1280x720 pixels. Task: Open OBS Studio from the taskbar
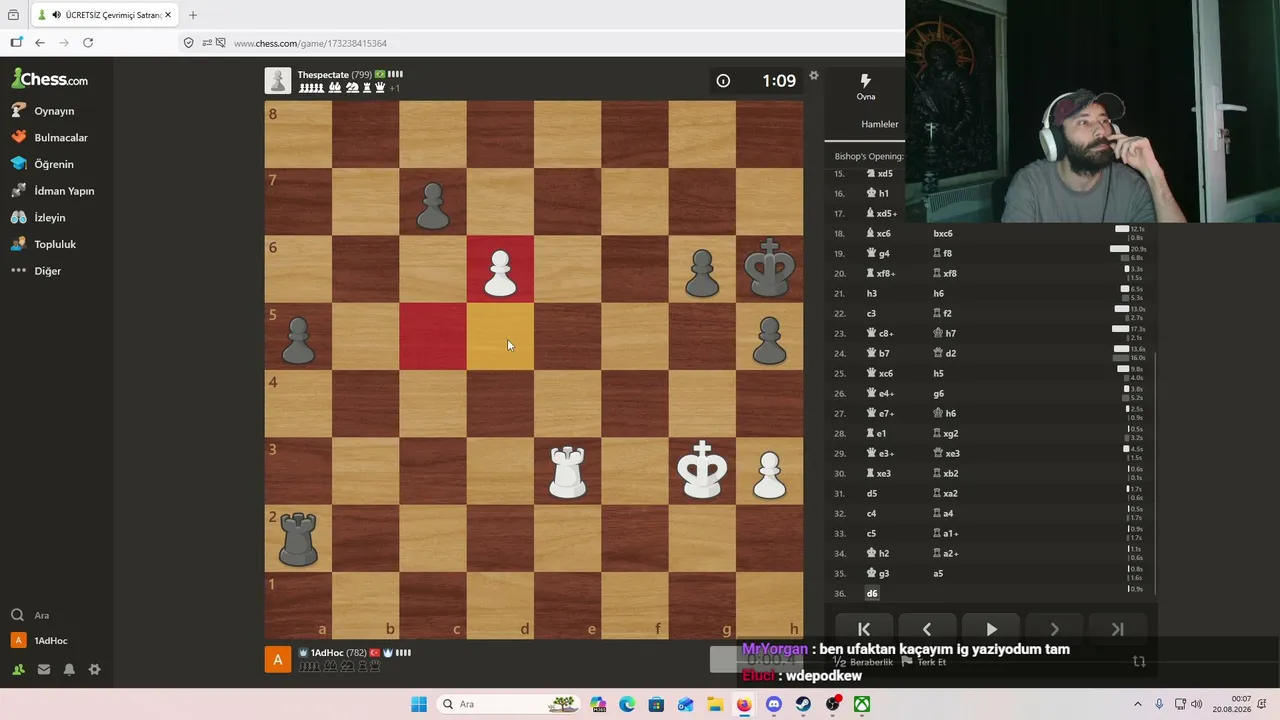833,704
